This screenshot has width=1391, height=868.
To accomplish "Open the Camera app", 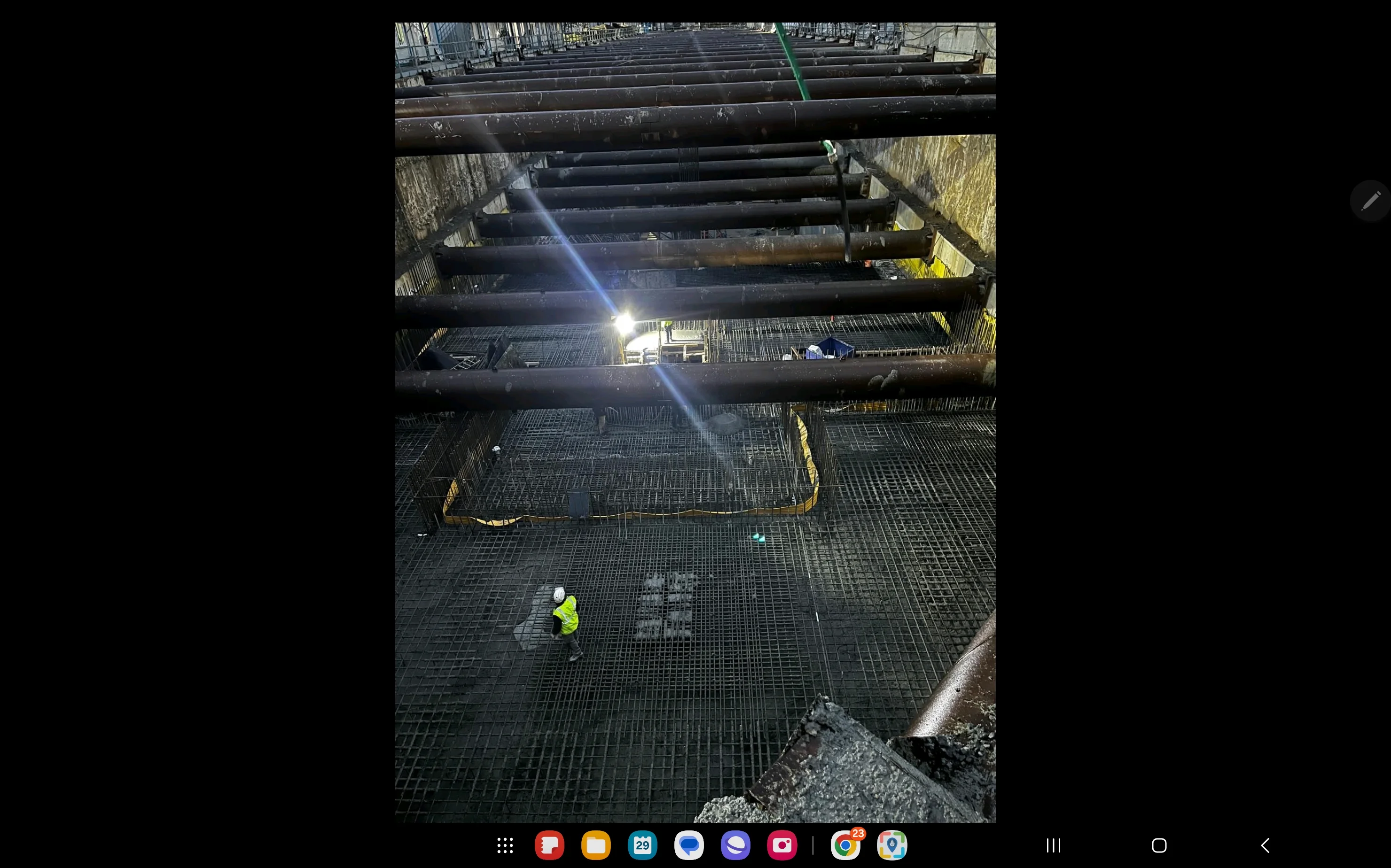I will (x=782, y=845).
